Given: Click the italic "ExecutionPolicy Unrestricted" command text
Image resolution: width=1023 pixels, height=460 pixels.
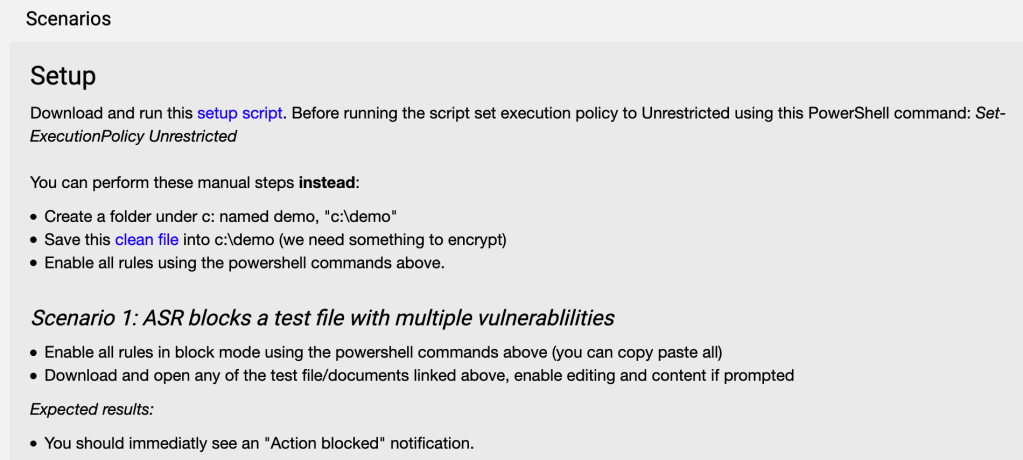Looking at the screenshot, I should click(x=134, y=136).
